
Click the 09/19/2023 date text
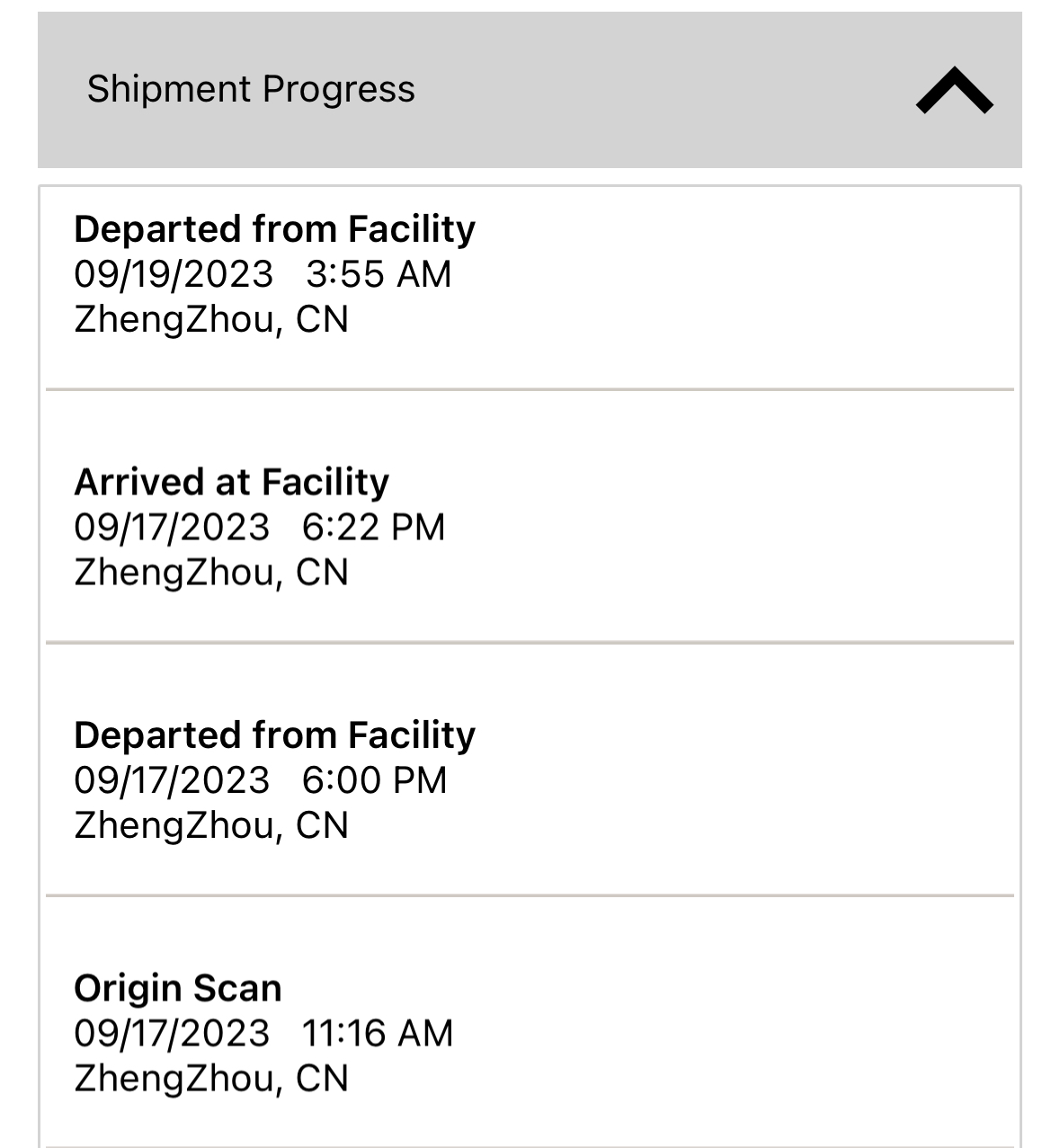(174, 274)
